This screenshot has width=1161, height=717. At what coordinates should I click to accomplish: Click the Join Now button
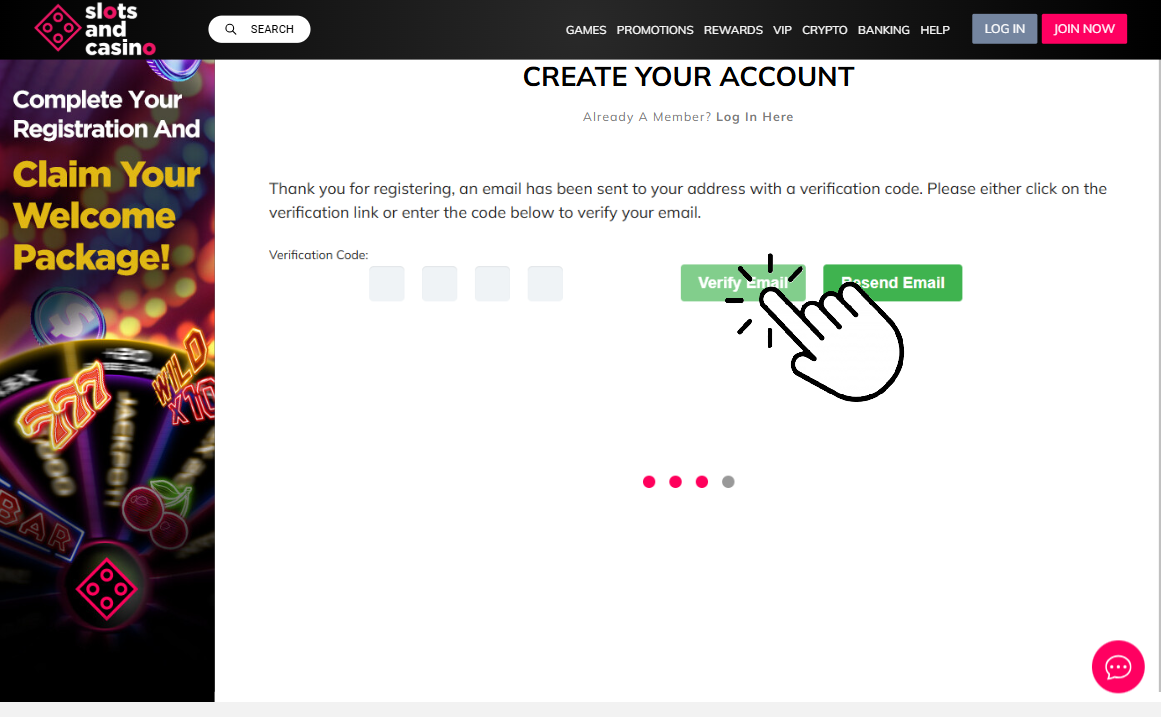(x=1084, y=29)
